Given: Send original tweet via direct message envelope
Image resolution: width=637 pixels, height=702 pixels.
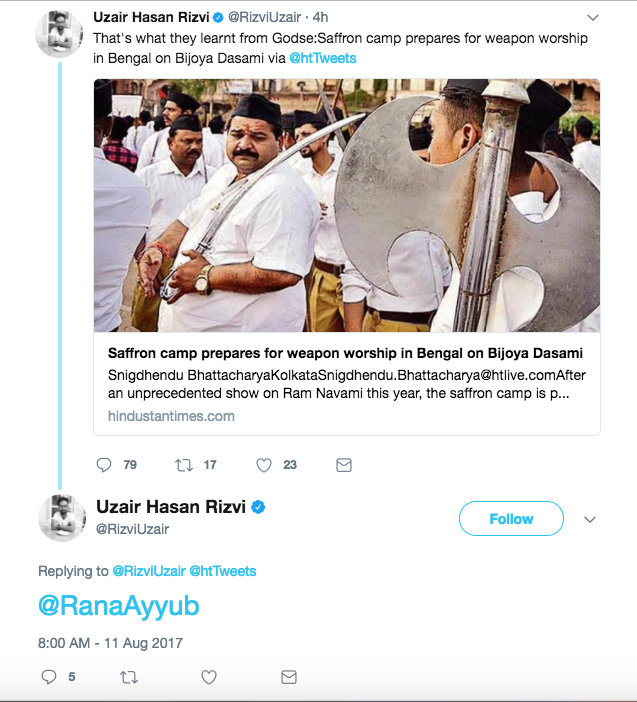Looking at the screenshot, I should (x=343, y=465).
